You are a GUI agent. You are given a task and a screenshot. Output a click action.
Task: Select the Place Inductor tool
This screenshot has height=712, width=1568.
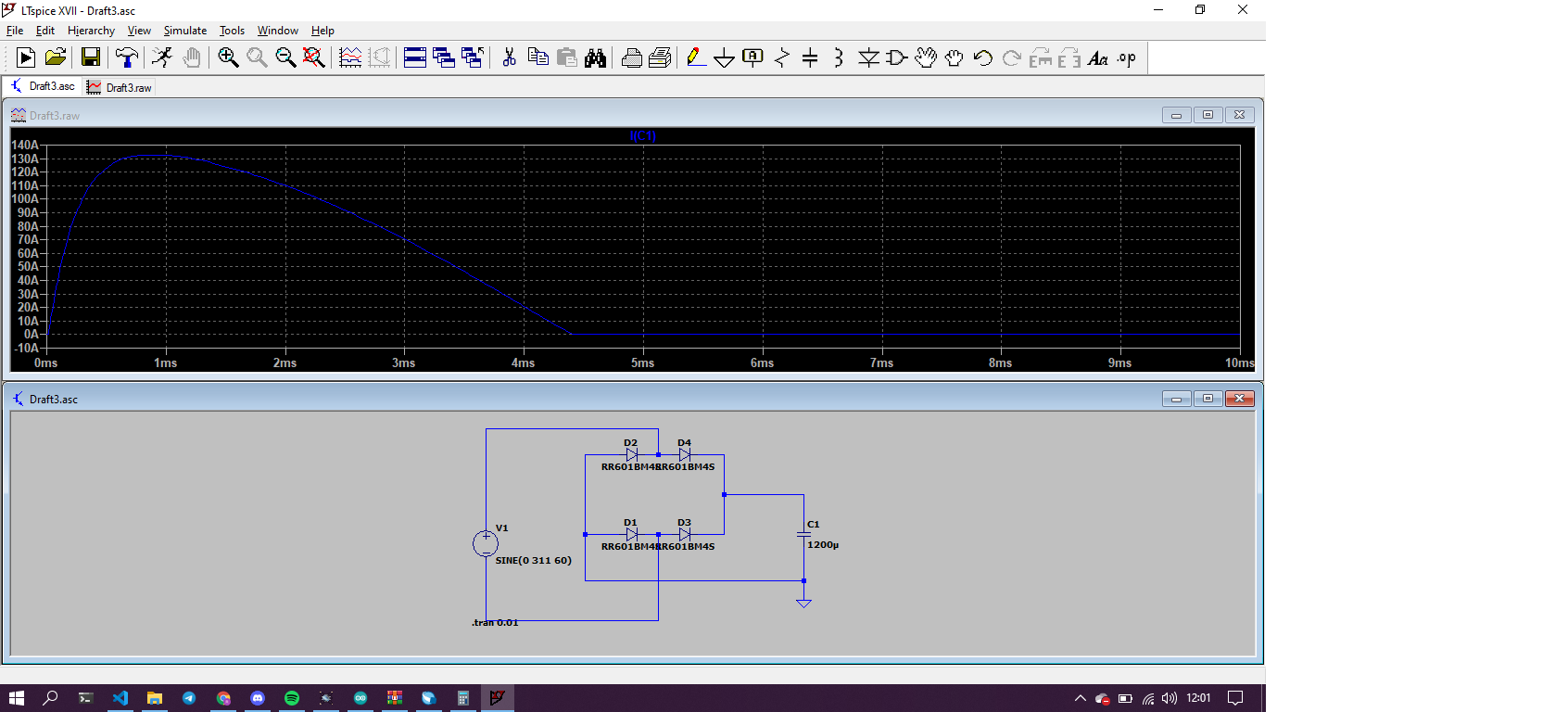[839, 57]
